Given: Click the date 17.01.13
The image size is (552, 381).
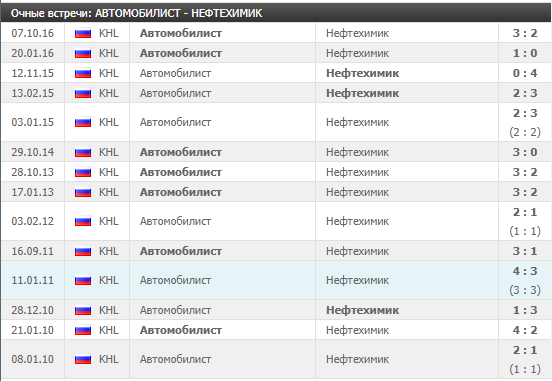Looking at the screenshot, I should 32,192.
